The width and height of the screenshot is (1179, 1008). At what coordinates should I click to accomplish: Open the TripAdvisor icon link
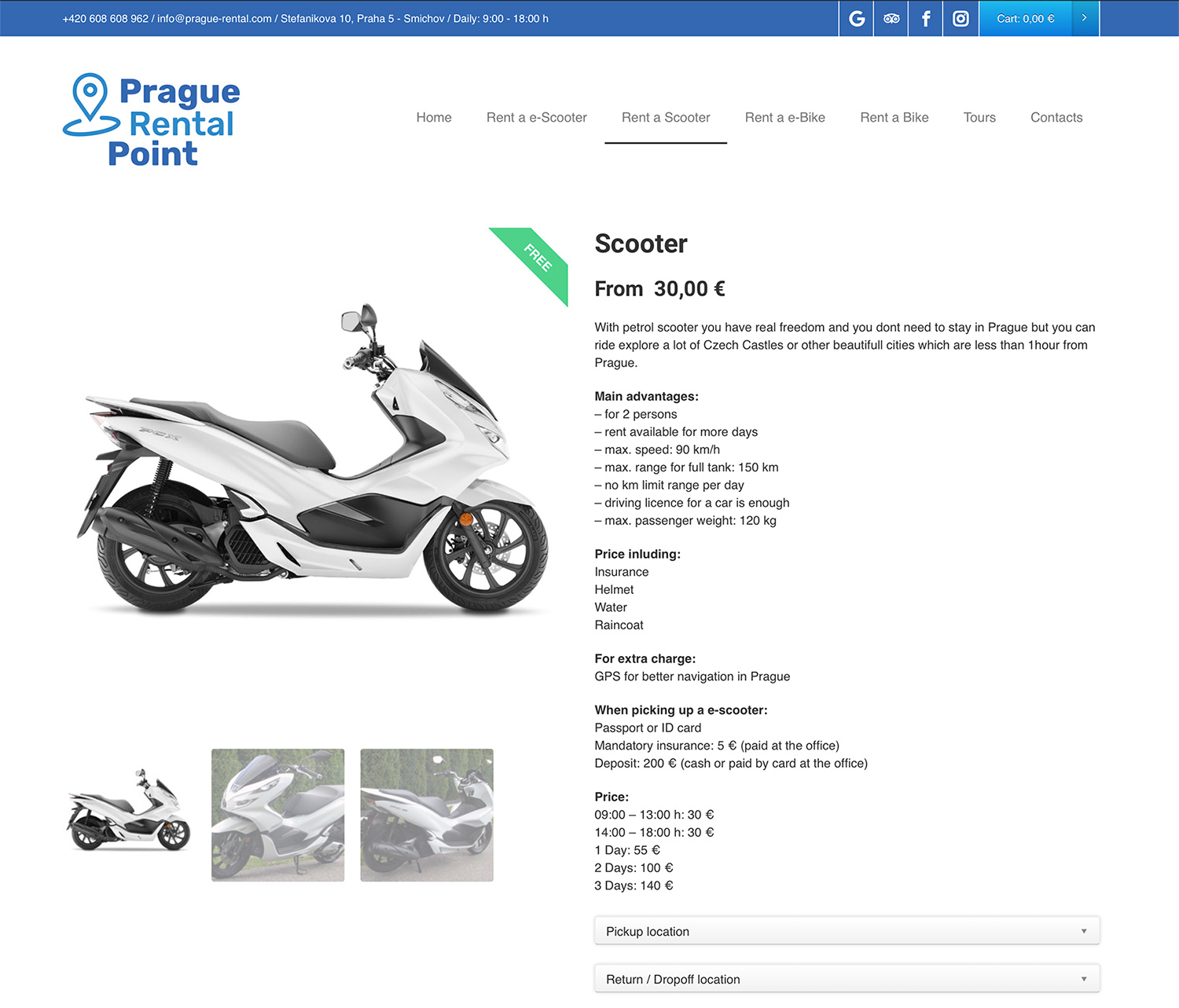click(x=891, y=18)
